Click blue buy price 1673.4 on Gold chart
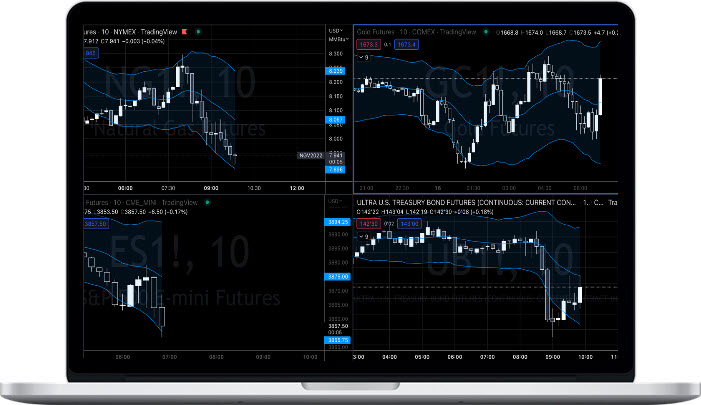The width and height of the screenshot is (701, 405). (x=406, y=46)
